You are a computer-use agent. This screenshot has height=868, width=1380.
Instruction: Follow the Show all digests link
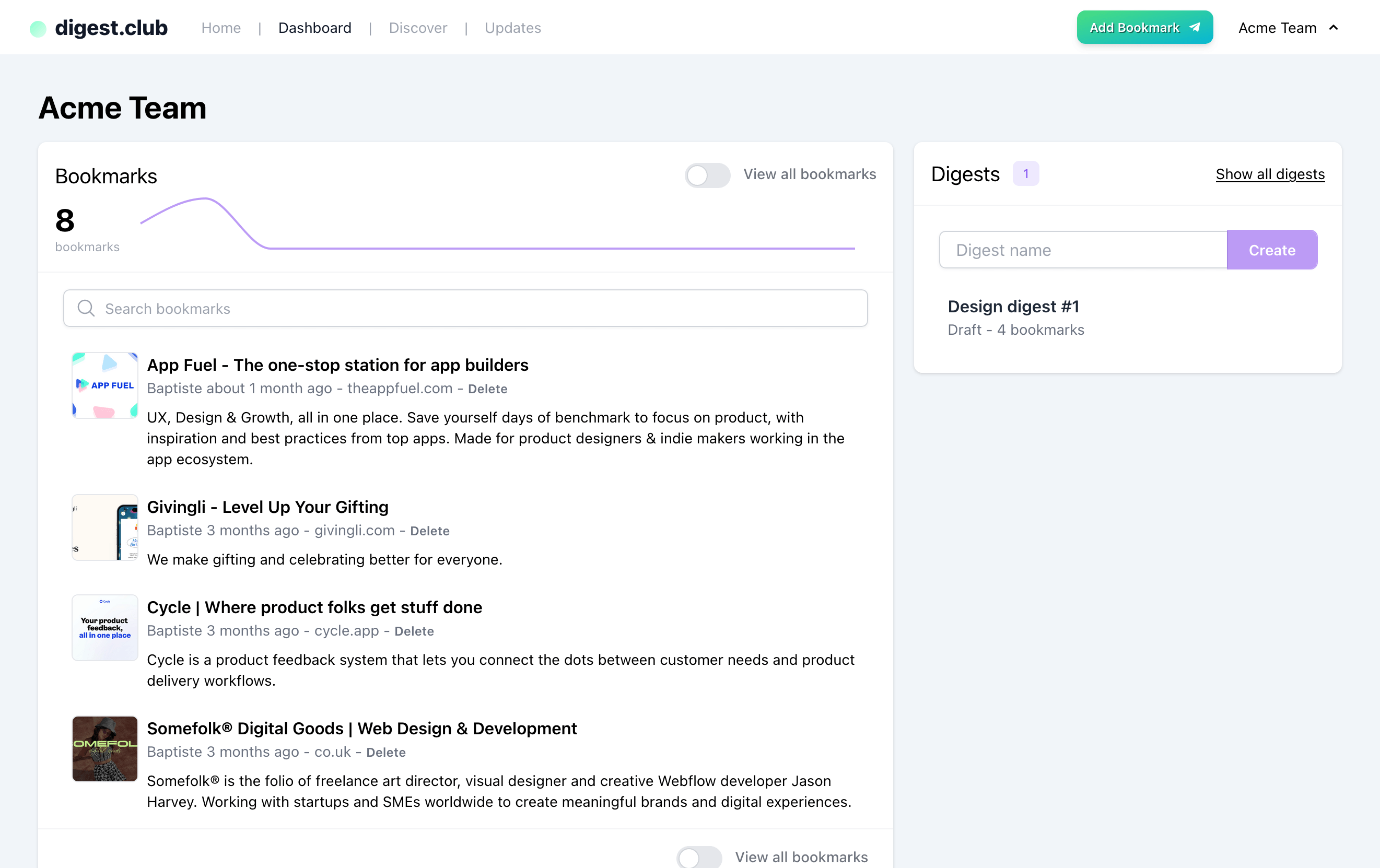[1270, 174]
